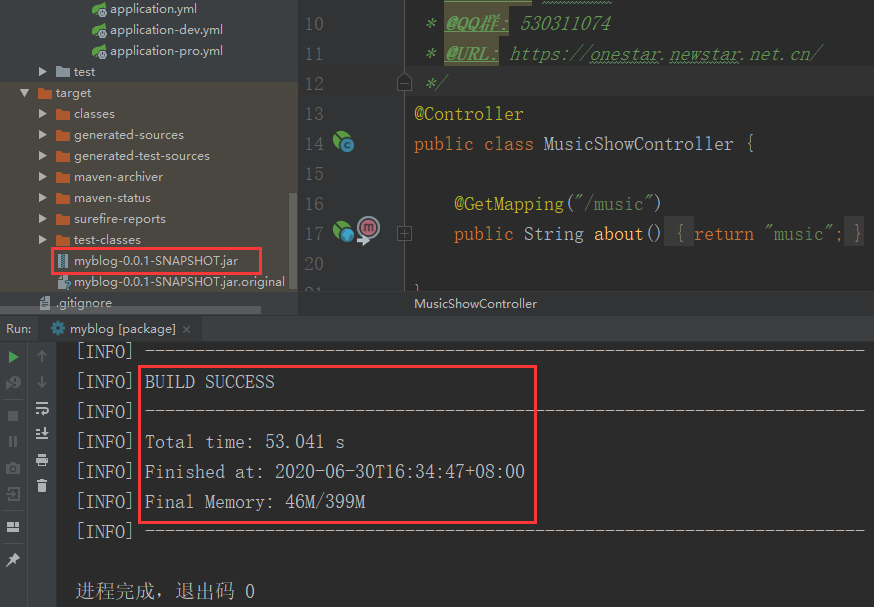The height and width of the screenshot is (607, 874).
Task: Click the rerun failed tests icon
Action: pyautogui.click(x=13, y=383)
